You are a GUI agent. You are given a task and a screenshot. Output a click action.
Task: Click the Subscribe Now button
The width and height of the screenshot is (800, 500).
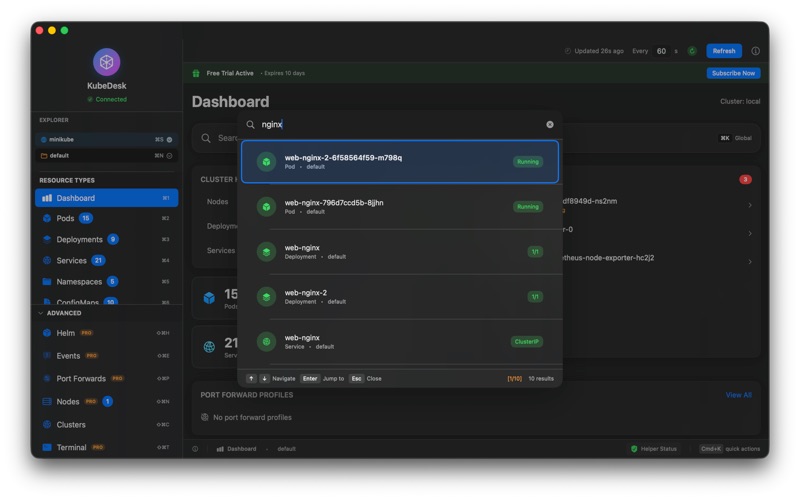point(733,73)
